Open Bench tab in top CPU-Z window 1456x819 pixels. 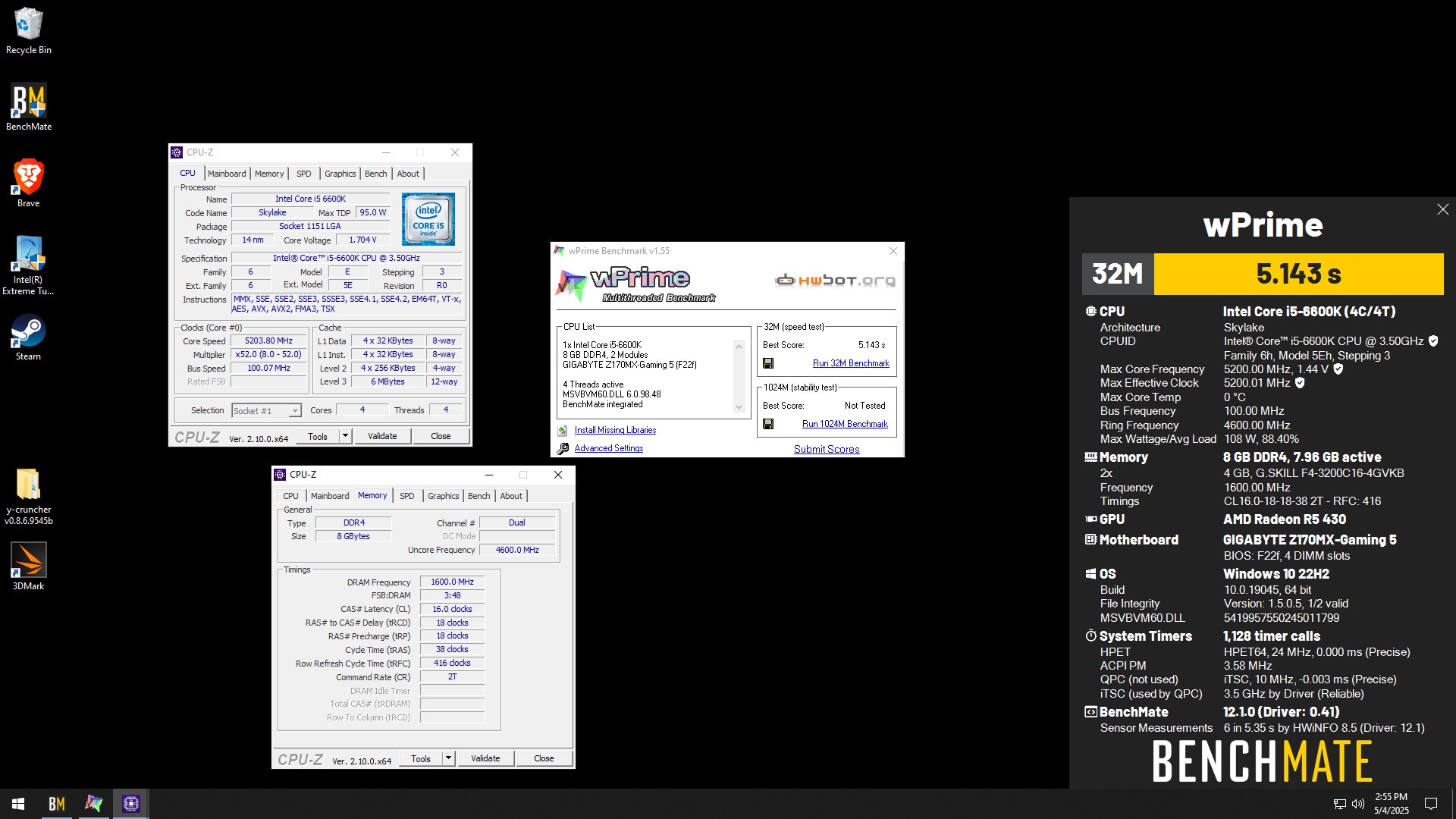tap(375, 174)
